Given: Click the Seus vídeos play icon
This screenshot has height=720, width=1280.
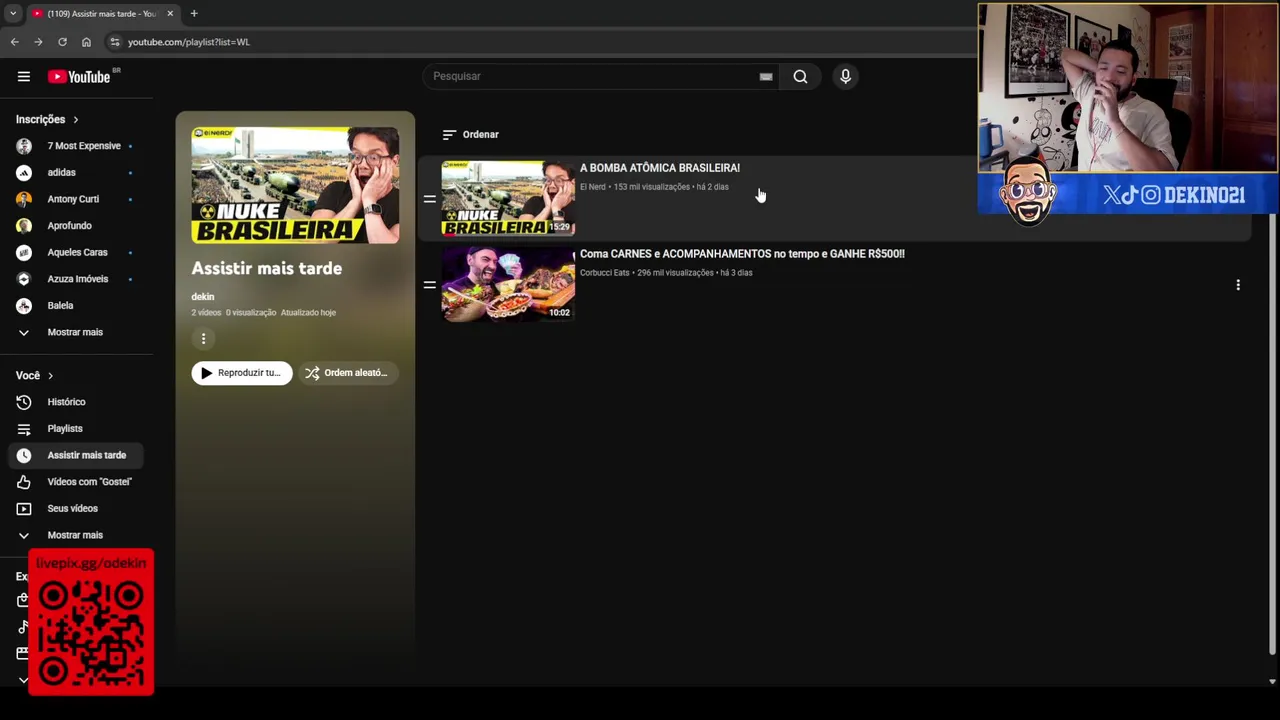Looking at the screenshot, I should [x=24, y=508].
